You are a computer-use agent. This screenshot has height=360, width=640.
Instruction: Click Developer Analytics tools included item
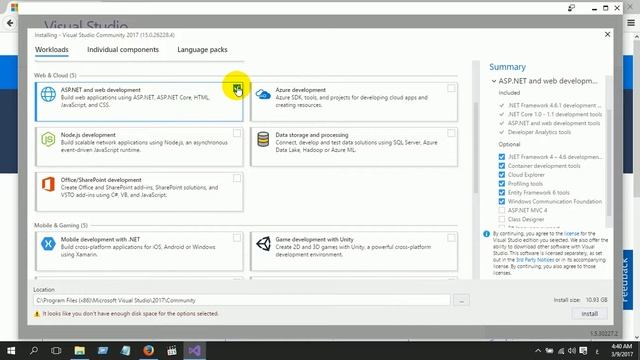point(539,132)
